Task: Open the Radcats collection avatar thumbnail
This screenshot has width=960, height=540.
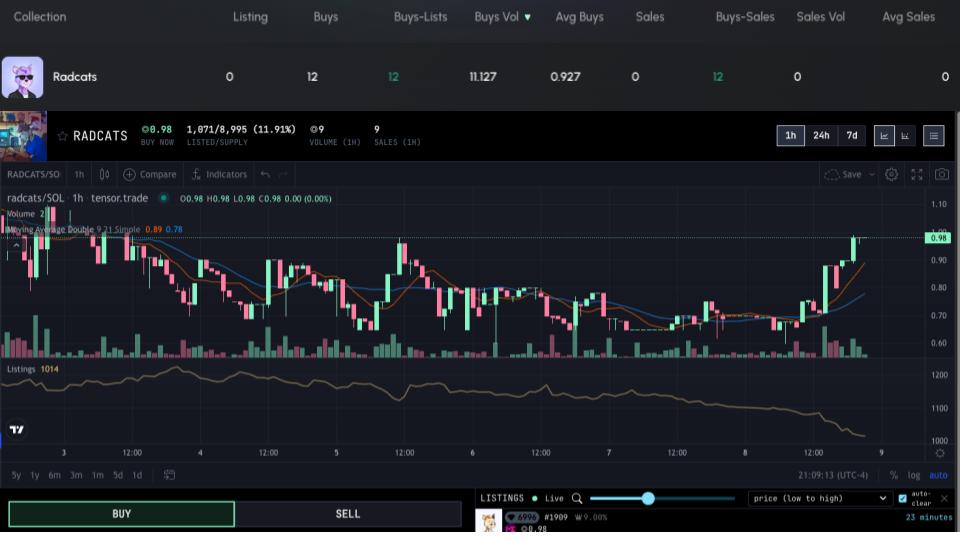Action: pos(23,78)
